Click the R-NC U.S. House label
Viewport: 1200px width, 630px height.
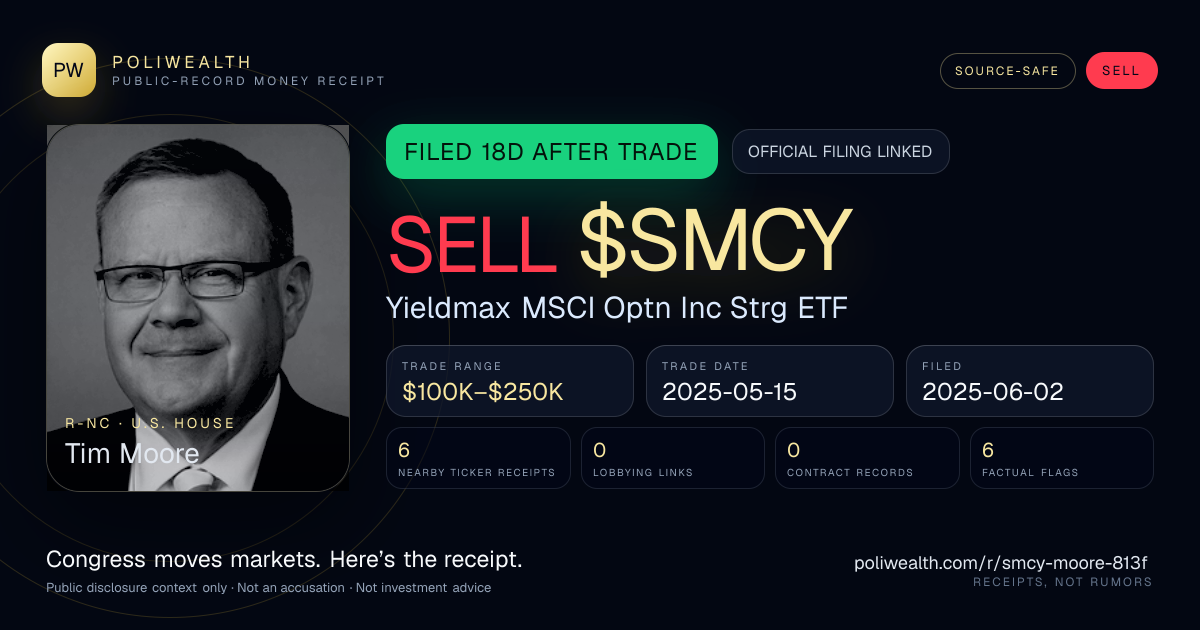point(150,423)
